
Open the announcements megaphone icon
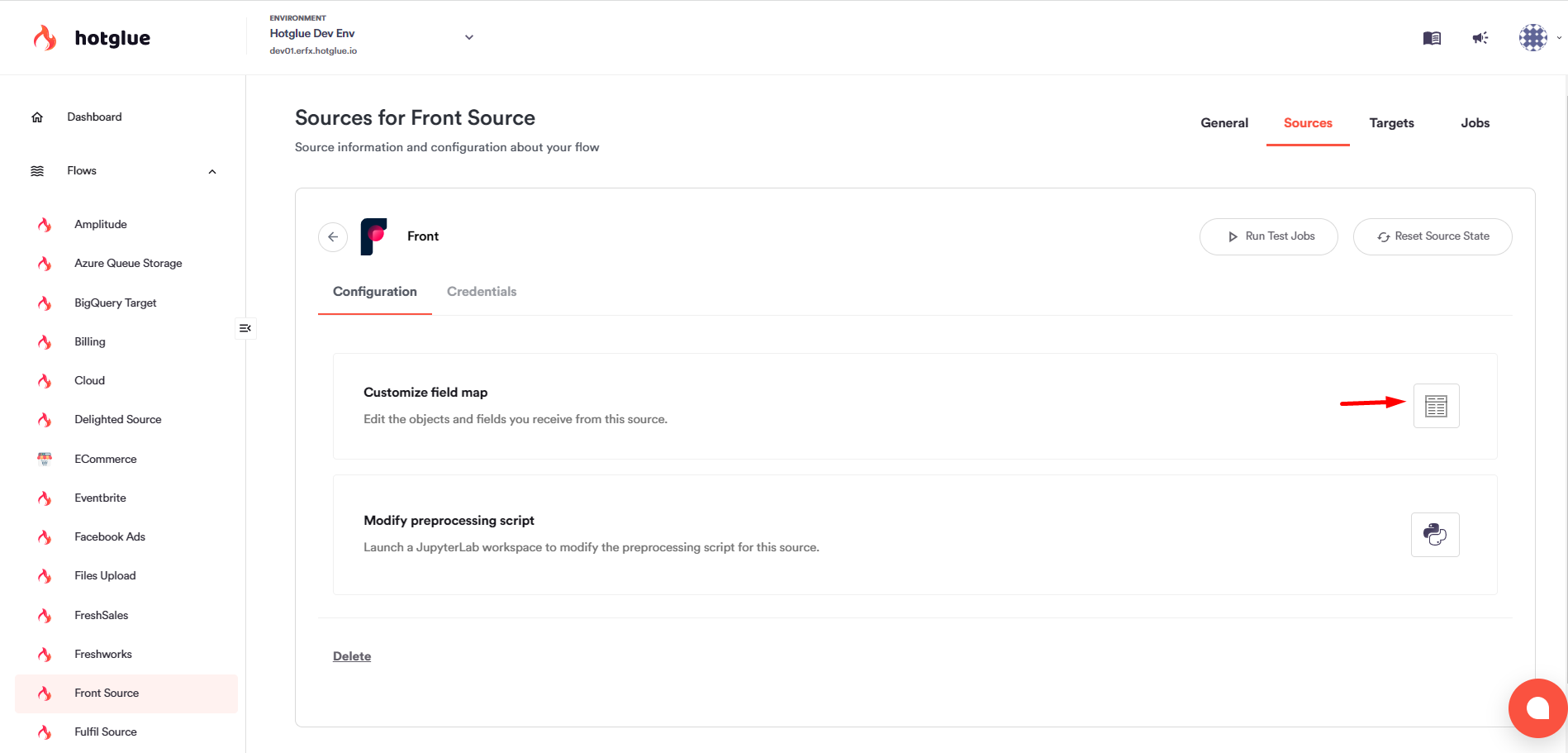[x=1480, y=38]
